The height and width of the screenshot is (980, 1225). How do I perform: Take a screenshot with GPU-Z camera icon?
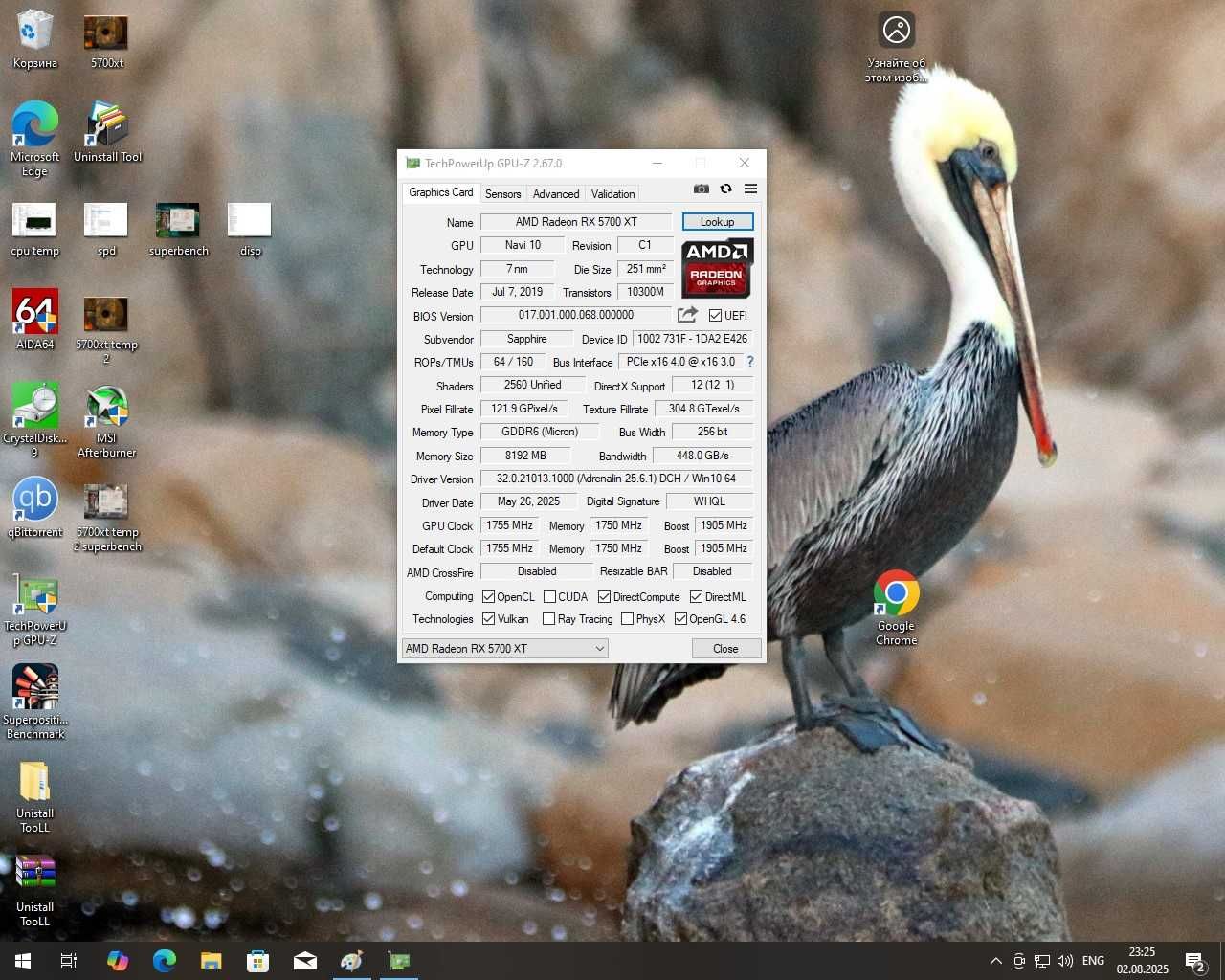(x=702, y=189)
